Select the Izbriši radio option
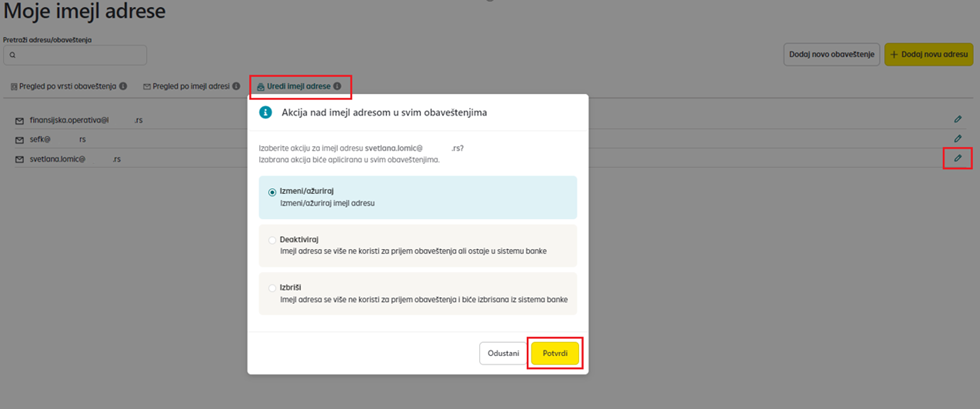Image resolution: width=980 pixels, height=409 pixels. 272,288
